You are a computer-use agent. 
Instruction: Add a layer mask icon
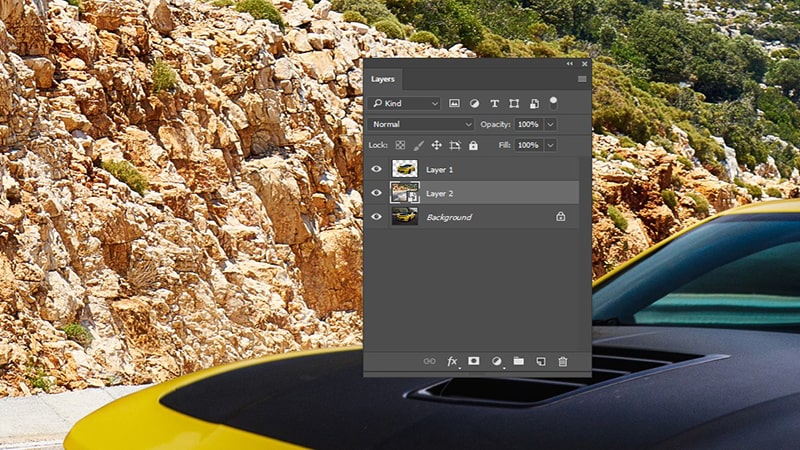473,361
